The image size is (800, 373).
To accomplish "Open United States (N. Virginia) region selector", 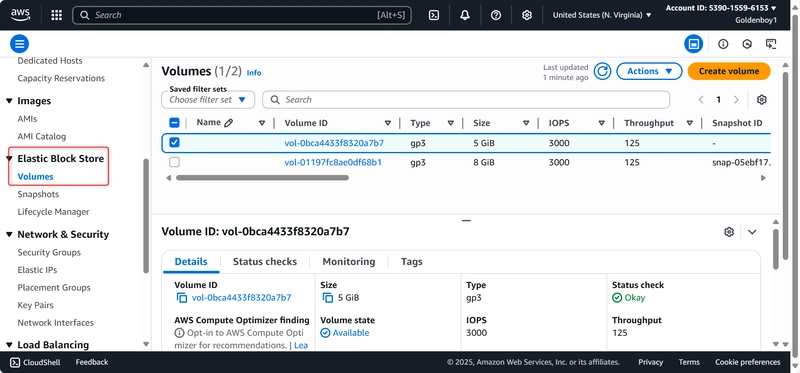I will pyautogui.click(x=602, y=15).
